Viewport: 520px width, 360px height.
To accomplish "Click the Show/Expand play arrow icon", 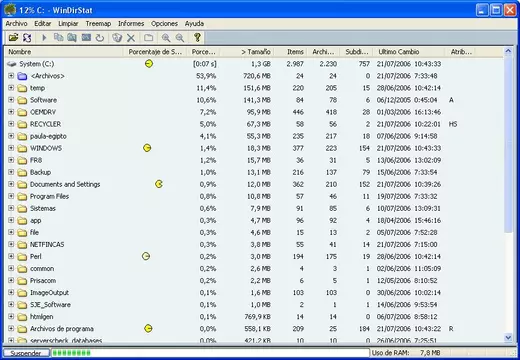I will point(44,37).
